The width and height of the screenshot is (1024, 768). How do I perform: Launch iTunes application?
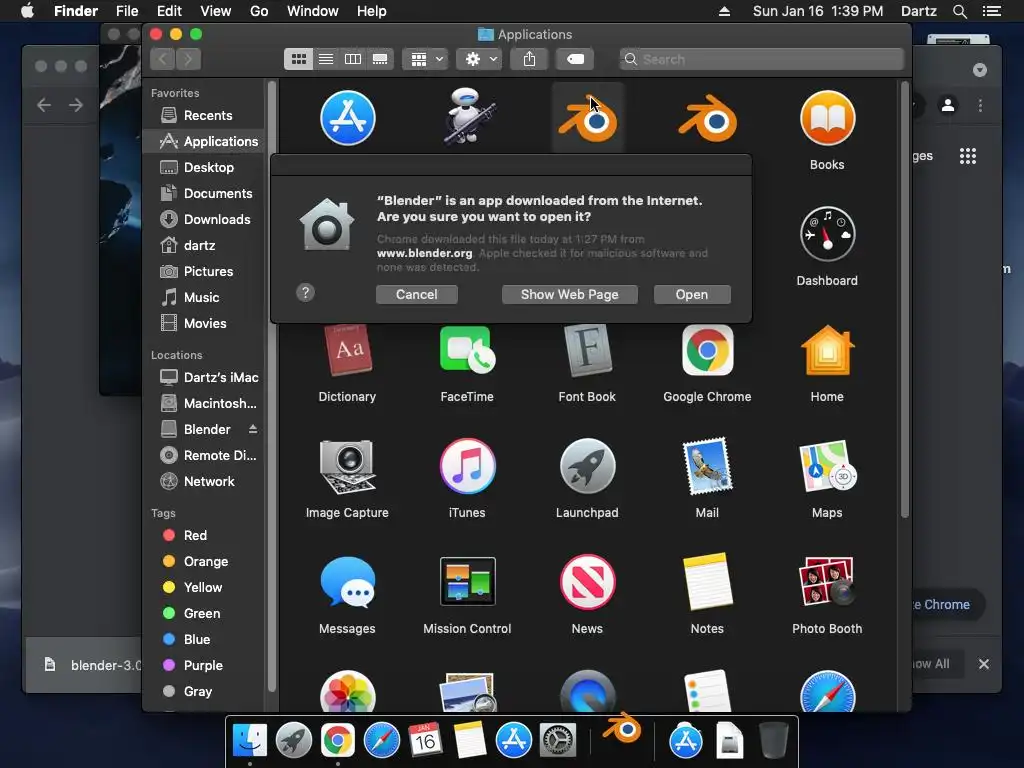click(x=468, y=466)
